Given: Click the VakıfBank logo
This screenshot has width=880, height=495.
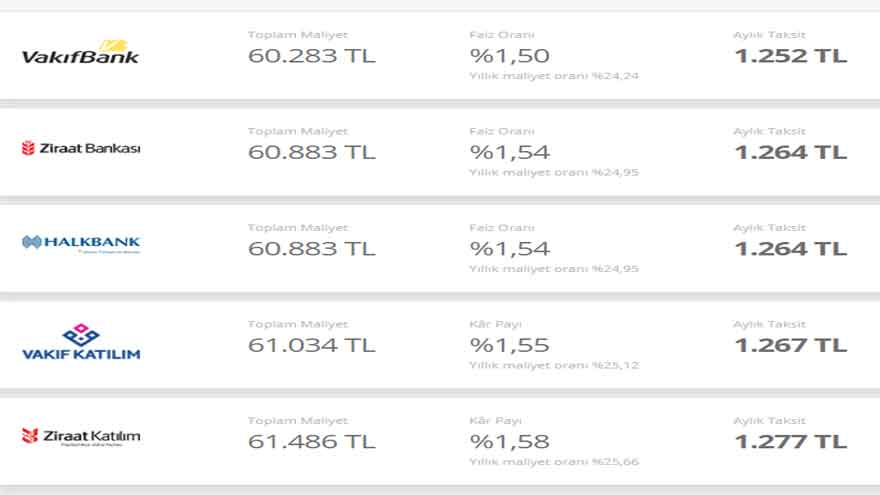Looking at the screenshot, I should click(80, 52).
